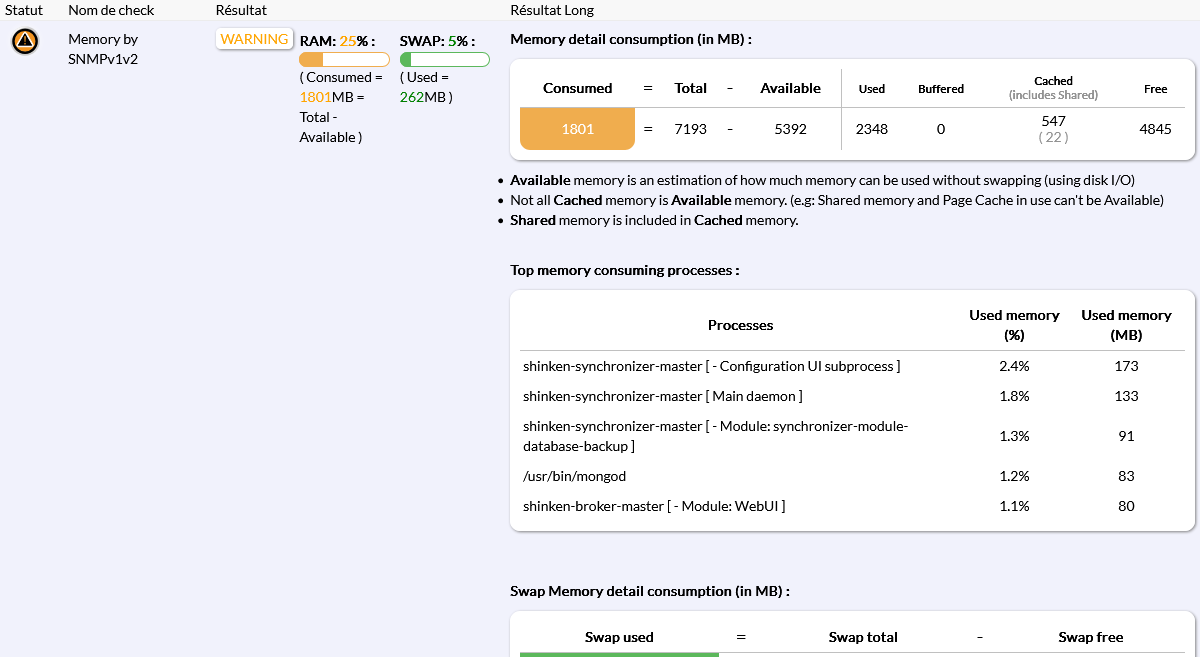Click the Résultat column header
Viewport: 1200px width, 657px height.
click(241, 10)
